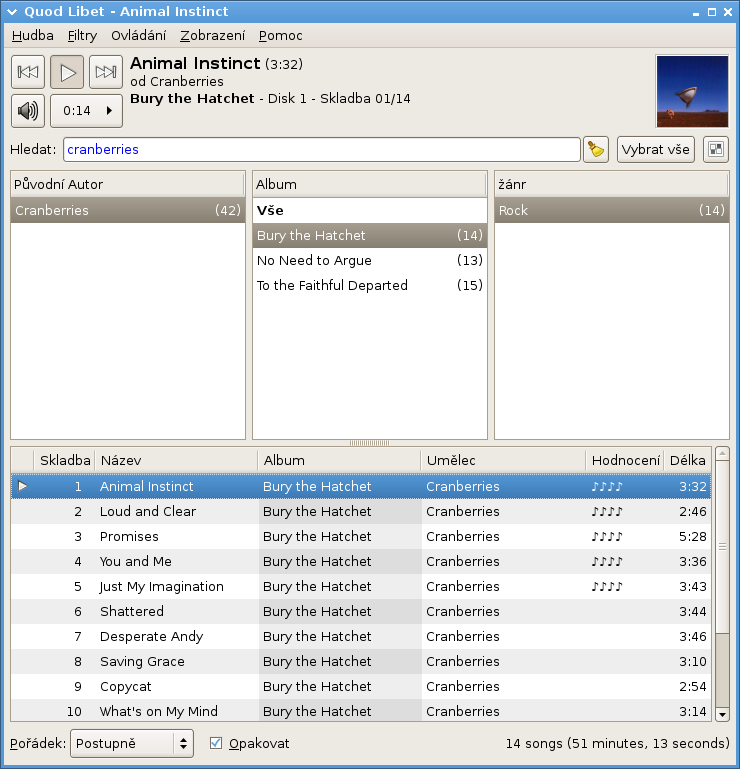The height and width of the screenshot is (769, 740).
Task: Open the window menu arrow in title bar
Action: 12,12
